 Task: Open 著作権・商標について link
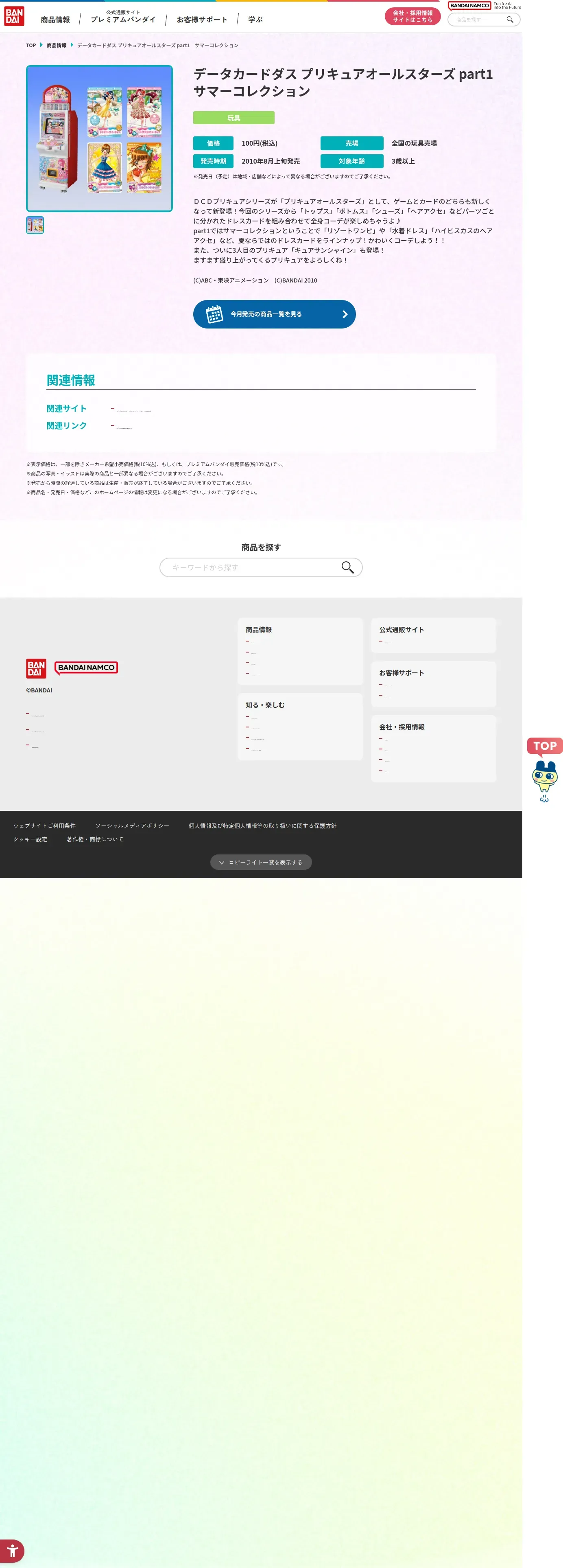coord(95,839)
